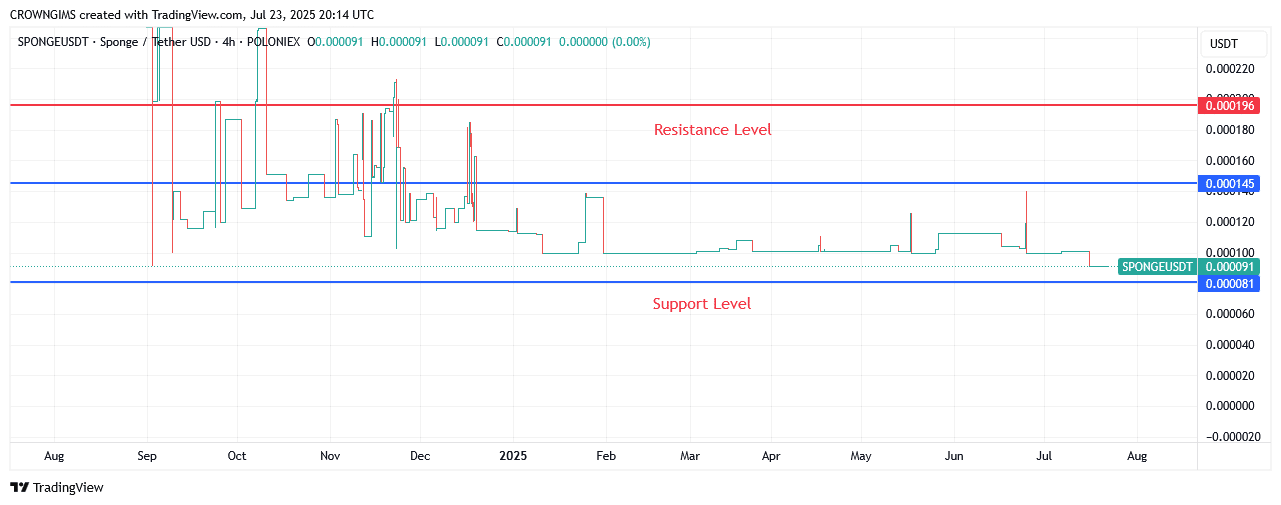Screen dimensions: 1281x505
Task: Click the 0.000040 price scale value
Action: (x=1229, y=345)
